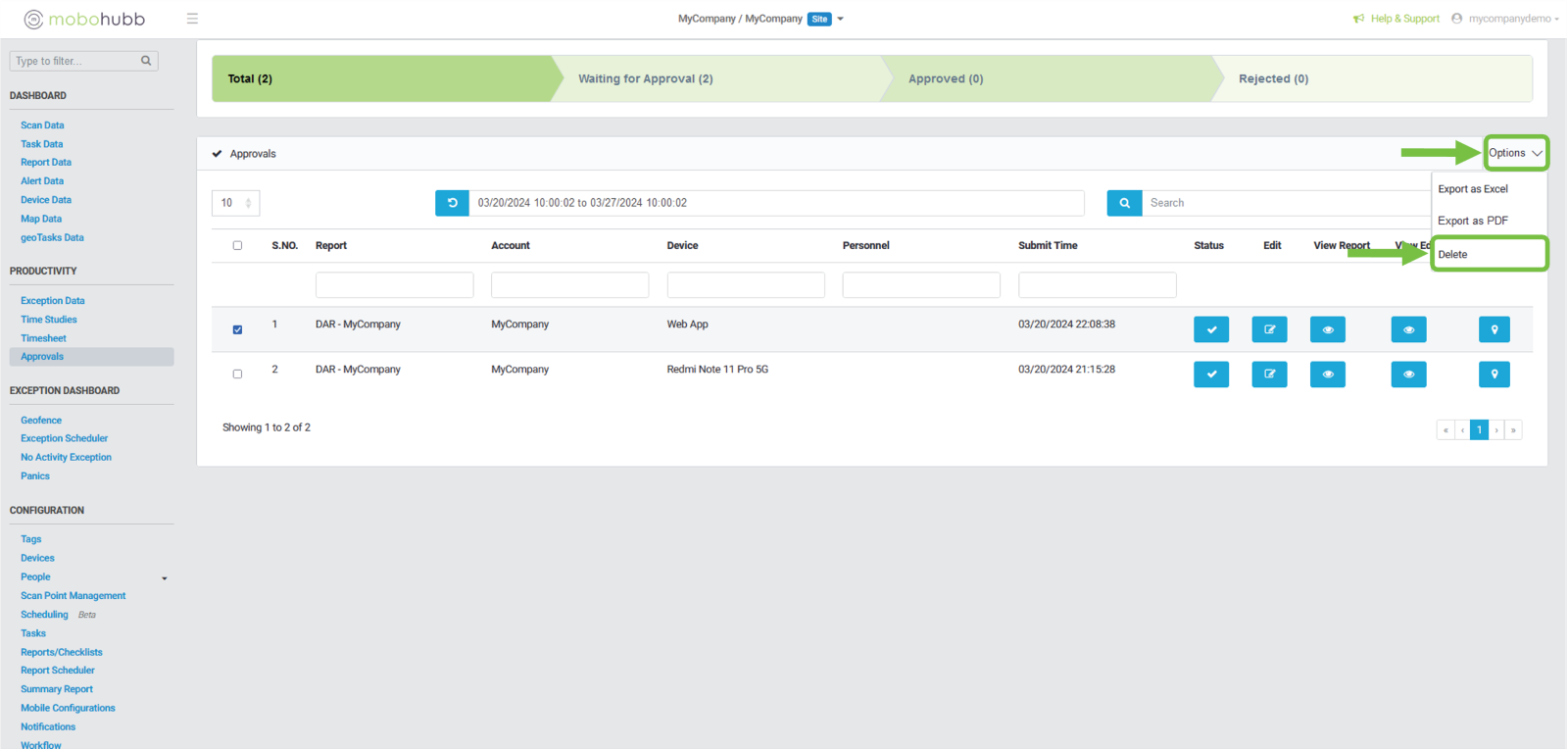Toggle the hamburger sidebar menu icon
The height and width of the screenshot is (749, 1568).
tap(192, 19)
